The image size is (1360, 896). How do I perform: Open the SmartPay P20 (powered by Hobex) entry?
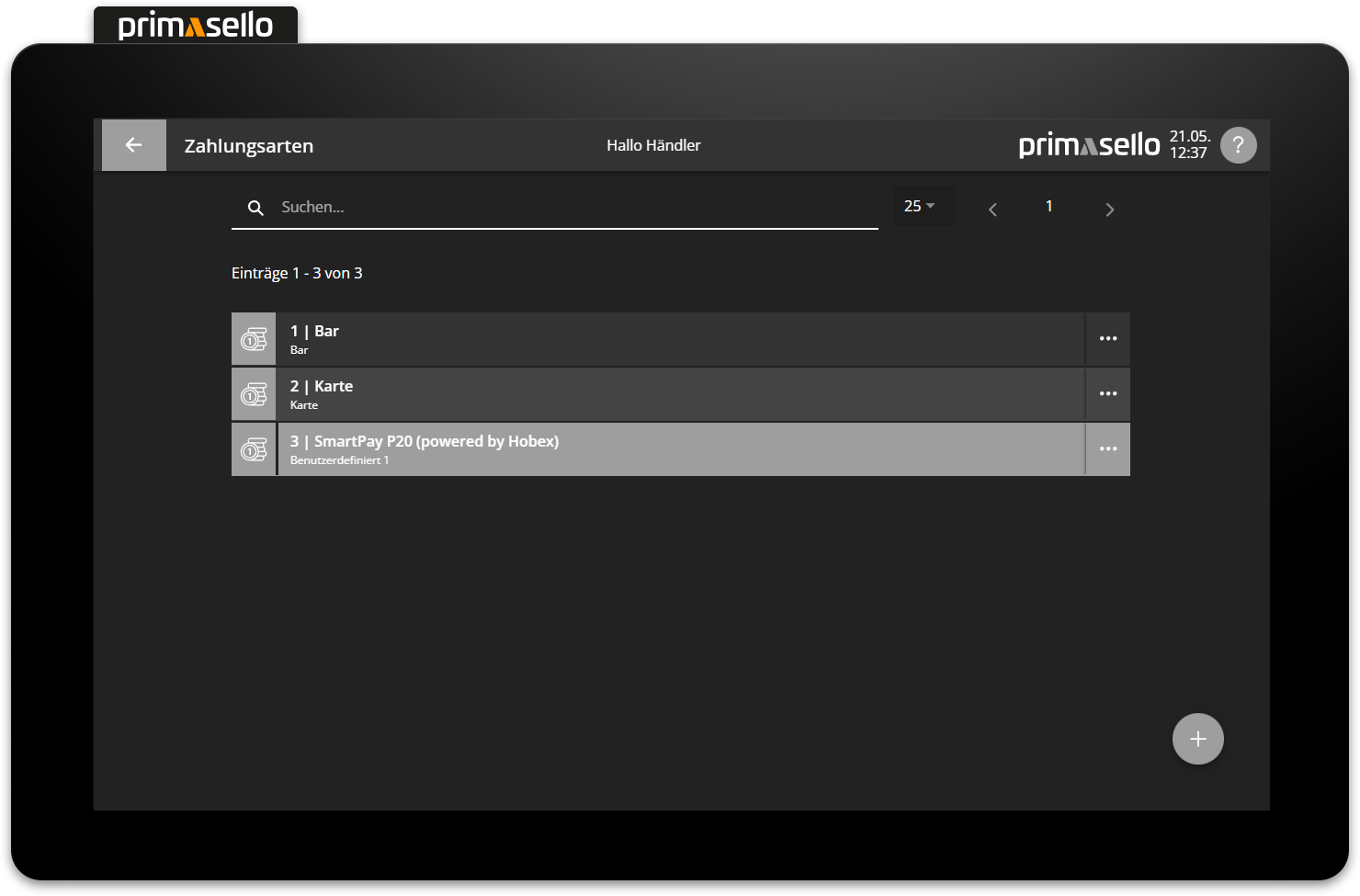click(680, 449)
